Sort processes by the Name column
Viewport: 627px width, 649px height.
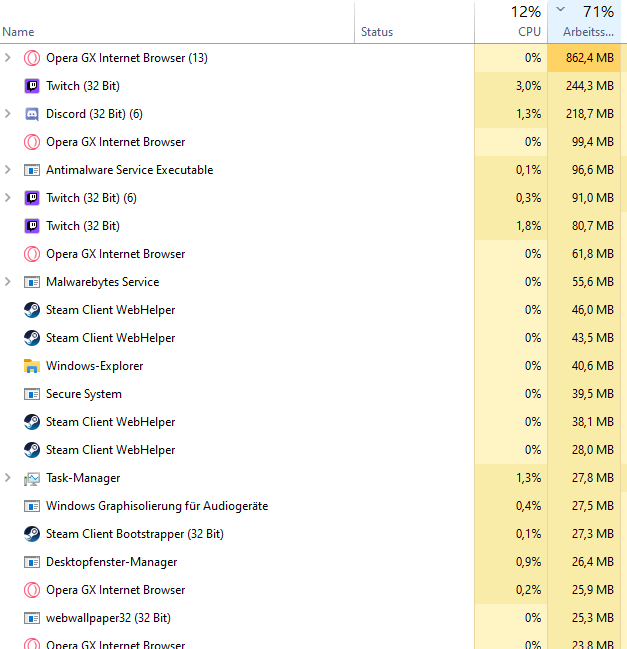pos(177,23)
